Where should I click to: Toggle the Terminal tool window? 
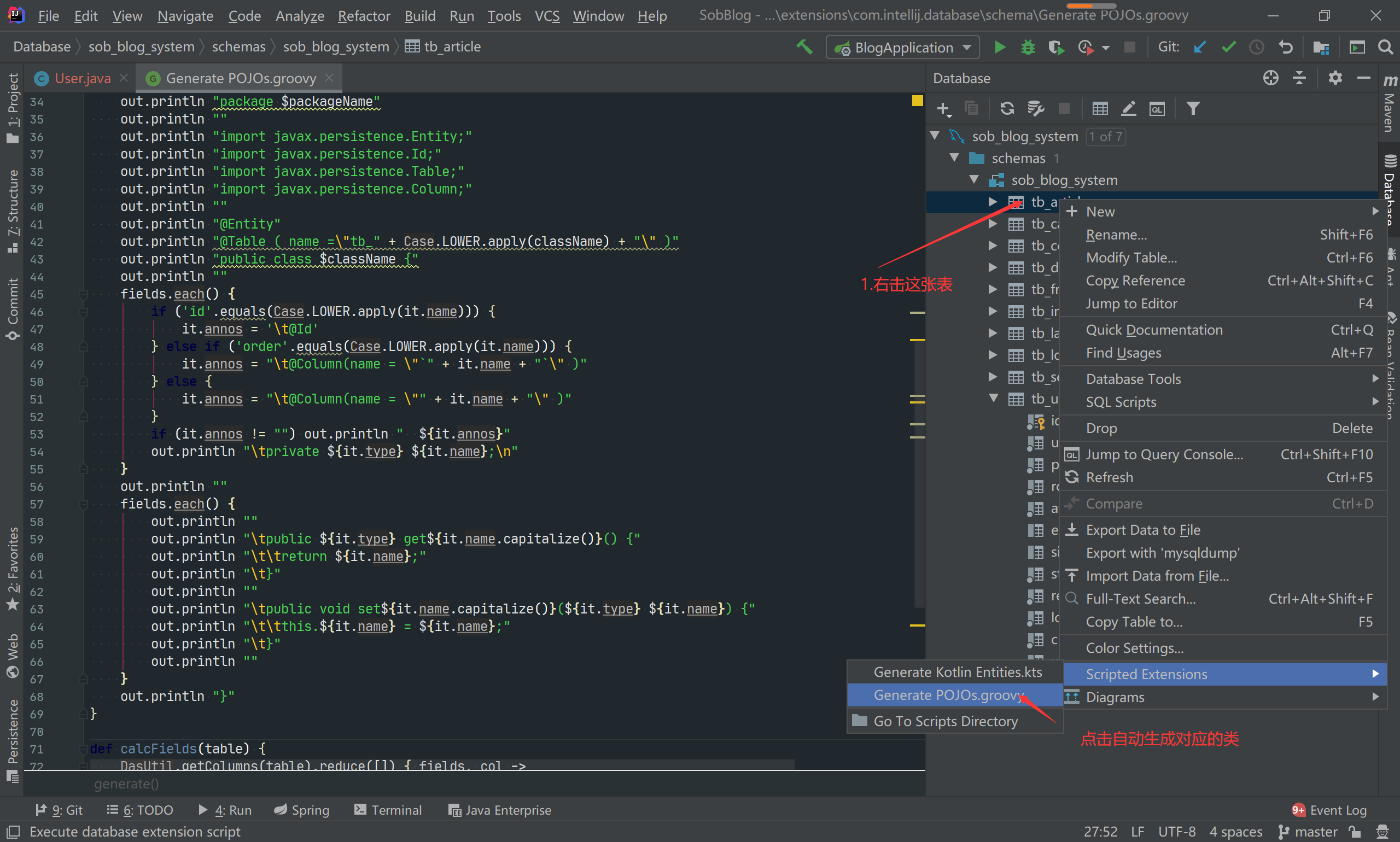click(x=388, y=810)
